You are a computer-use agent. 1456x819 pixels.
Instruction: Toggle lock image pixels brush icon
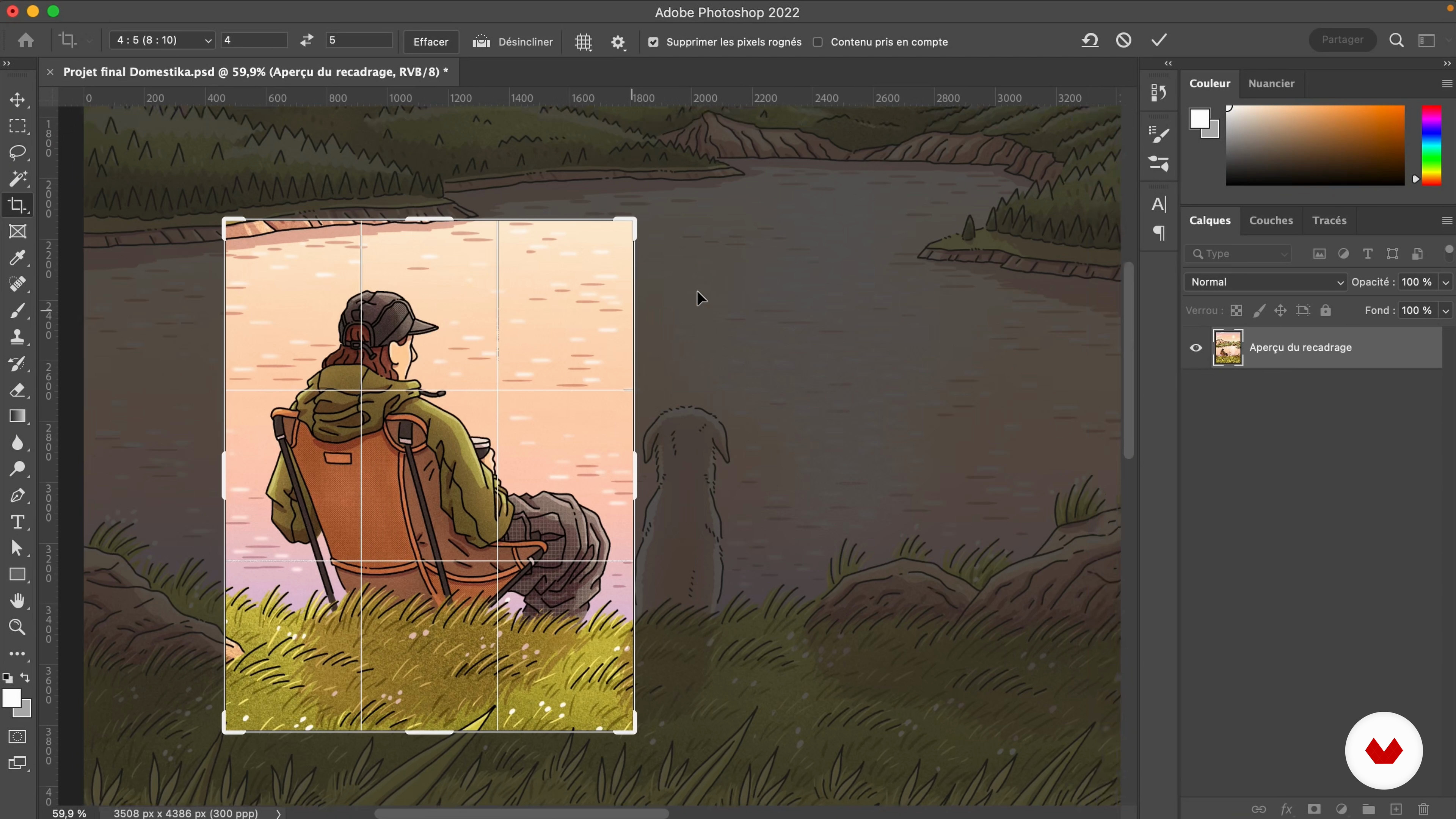1259,310
